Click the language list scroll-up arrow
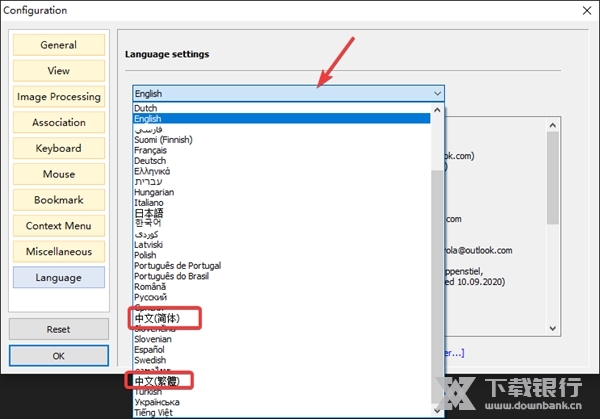This screenshot has width=600, height=419. coord(438,109)
